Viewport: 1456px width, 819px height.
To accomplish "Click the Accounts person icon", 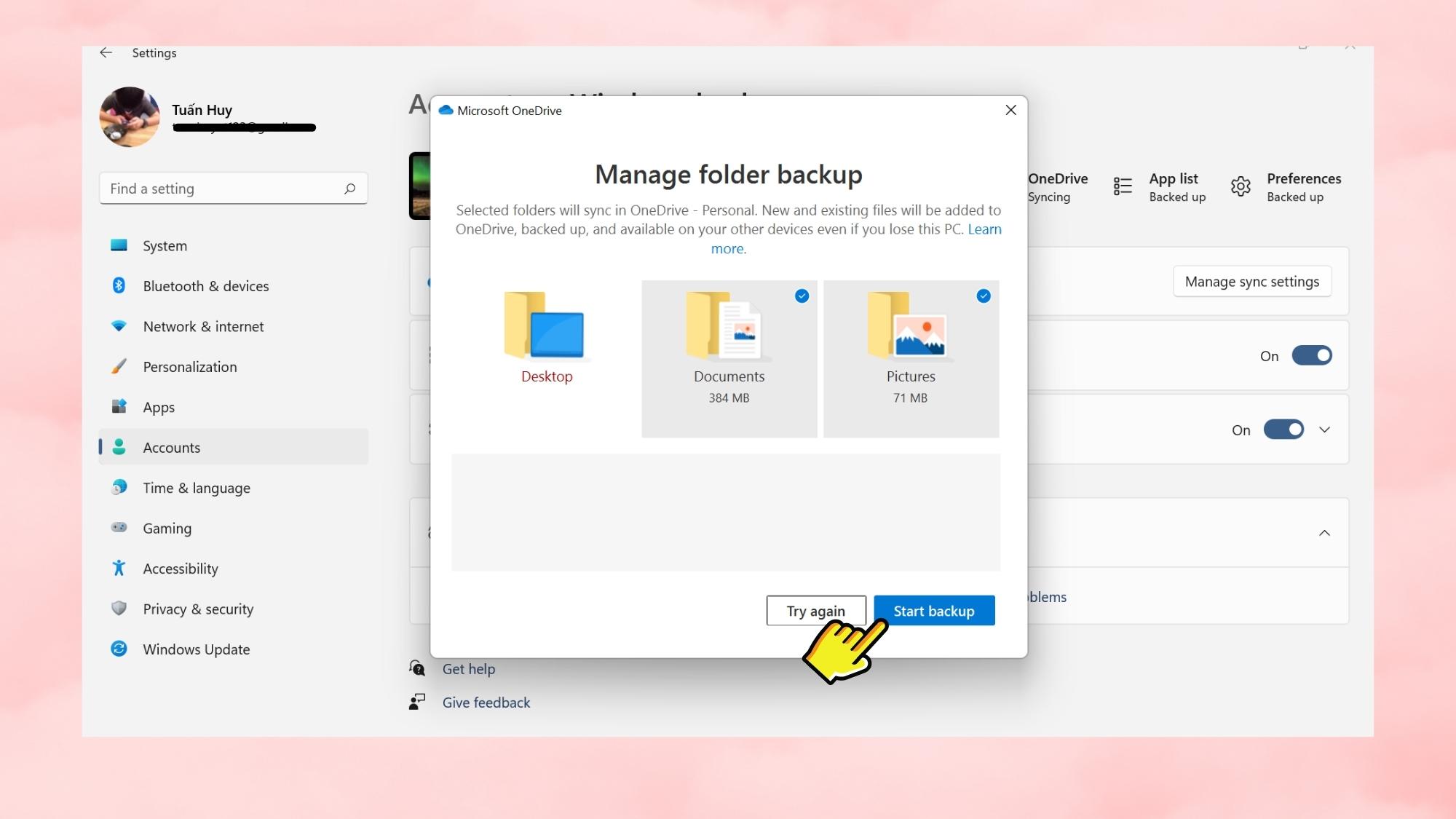I will pos(119,447).
